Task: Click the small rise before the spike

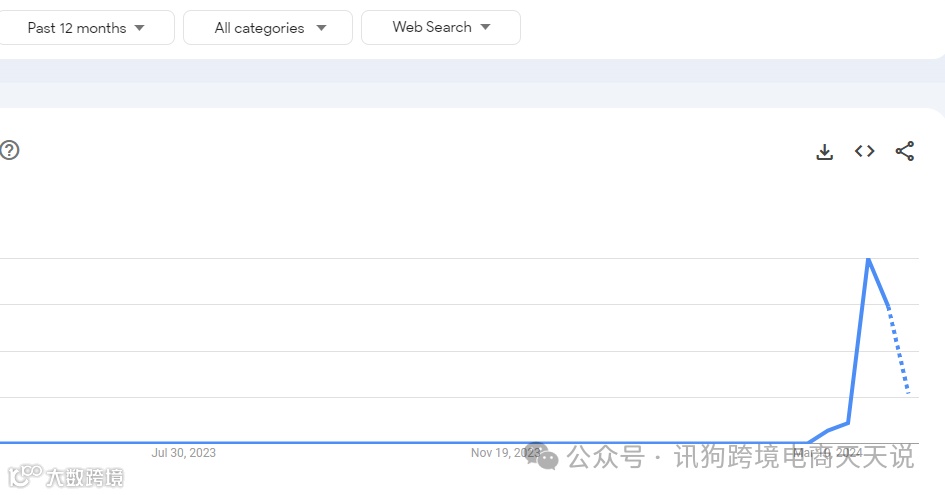Action: (x=838, y=427)
